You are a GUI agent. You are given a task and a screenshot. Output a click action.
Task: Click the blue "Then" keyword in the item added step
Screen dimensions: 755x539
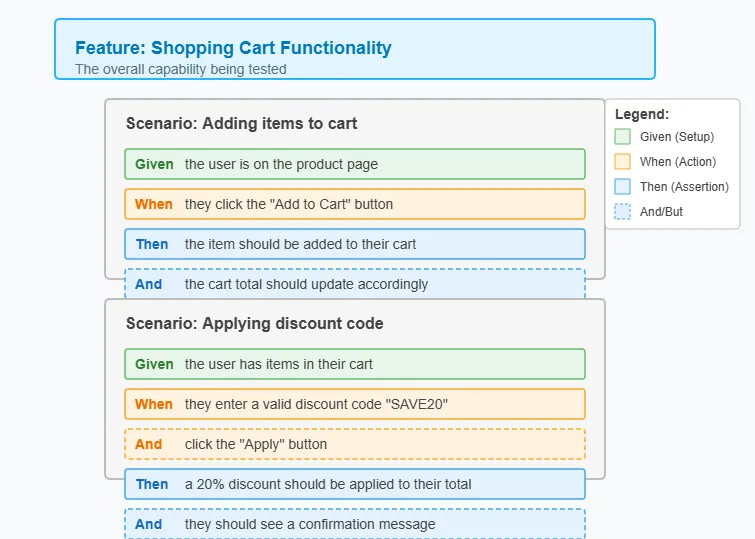point(152,244)
